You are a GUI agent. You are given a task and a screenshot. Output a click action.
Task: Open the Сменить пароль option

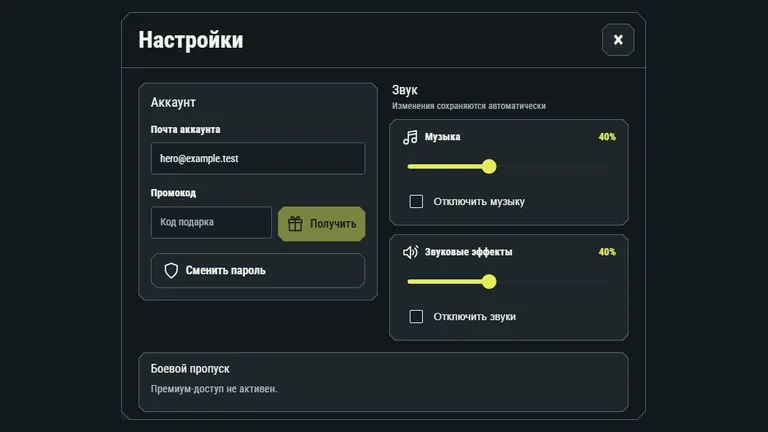(x=258, y=270)
